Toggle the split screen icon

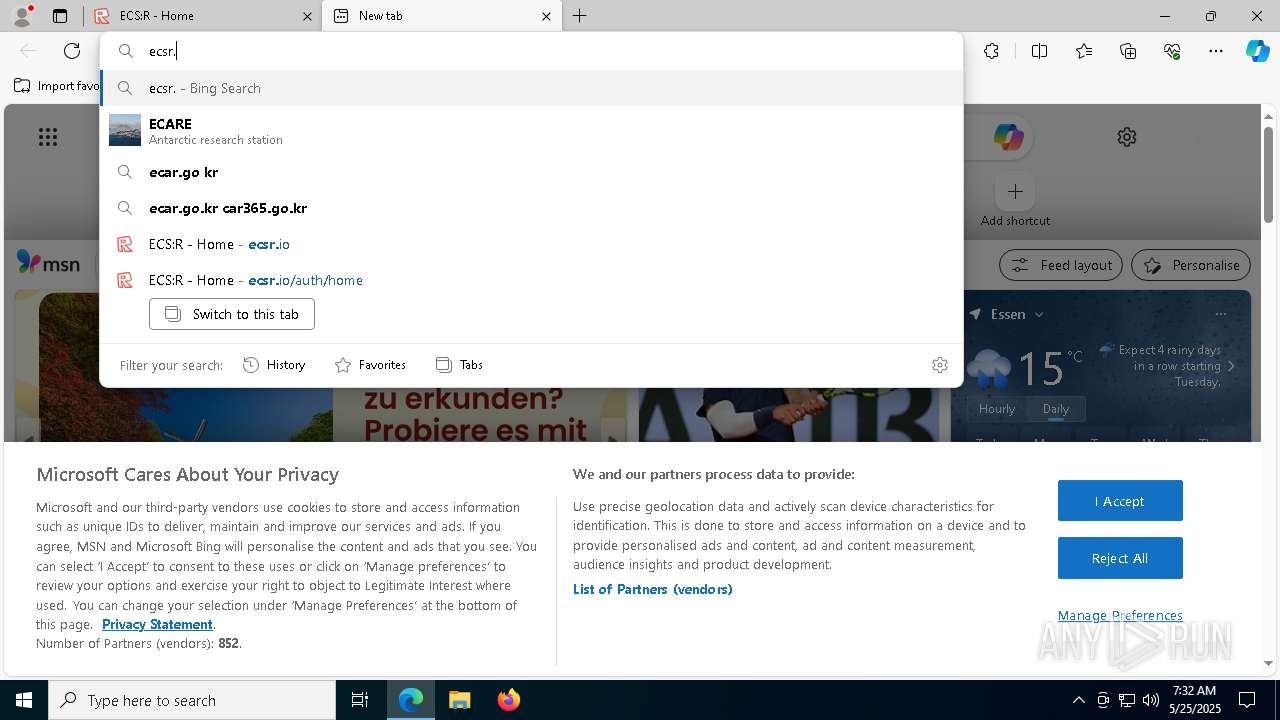click(x=1039, y=51)
